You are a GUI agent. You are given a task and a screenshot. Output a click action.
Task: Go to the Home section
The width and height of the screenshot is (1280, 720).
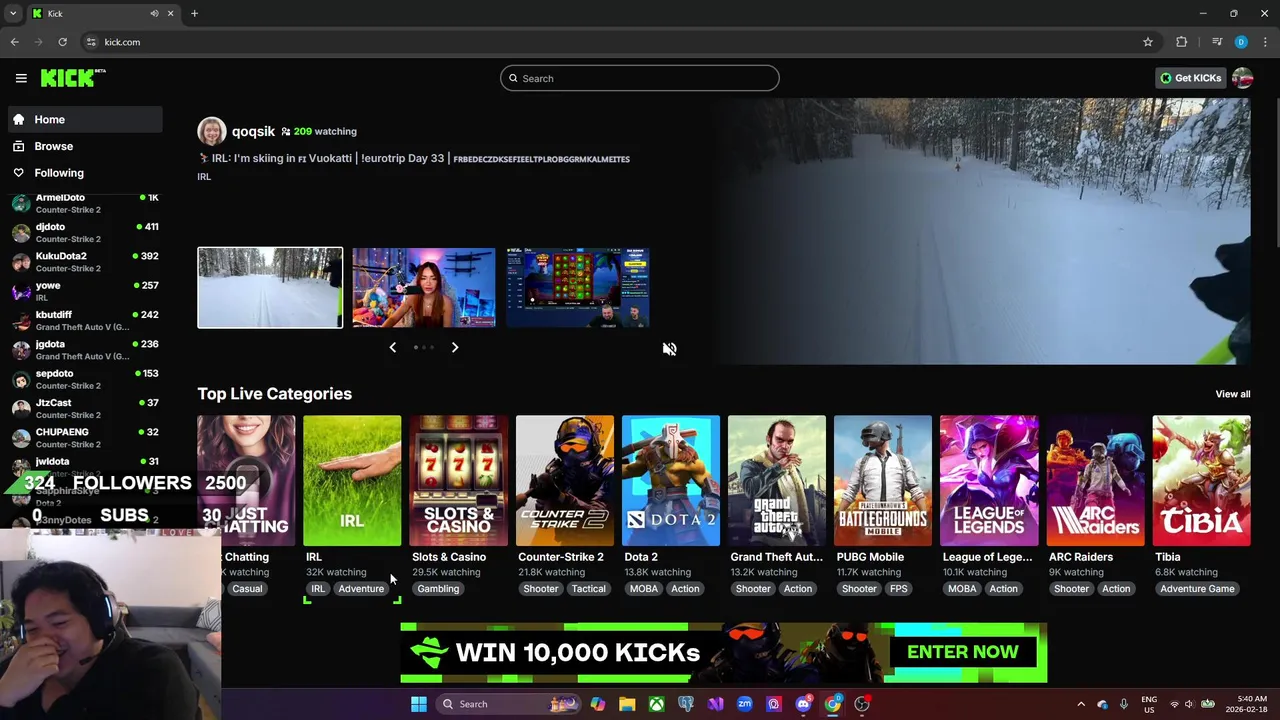pyautogui.click(x=85, y=119)
